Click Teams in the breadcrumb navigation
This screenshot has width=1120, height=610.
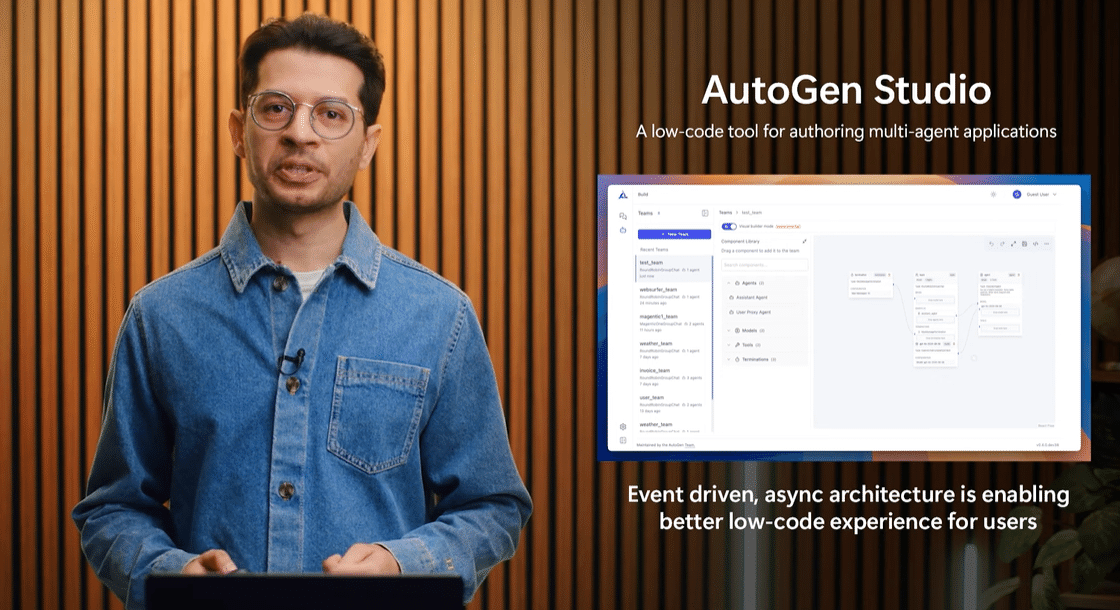click(726, 212)
